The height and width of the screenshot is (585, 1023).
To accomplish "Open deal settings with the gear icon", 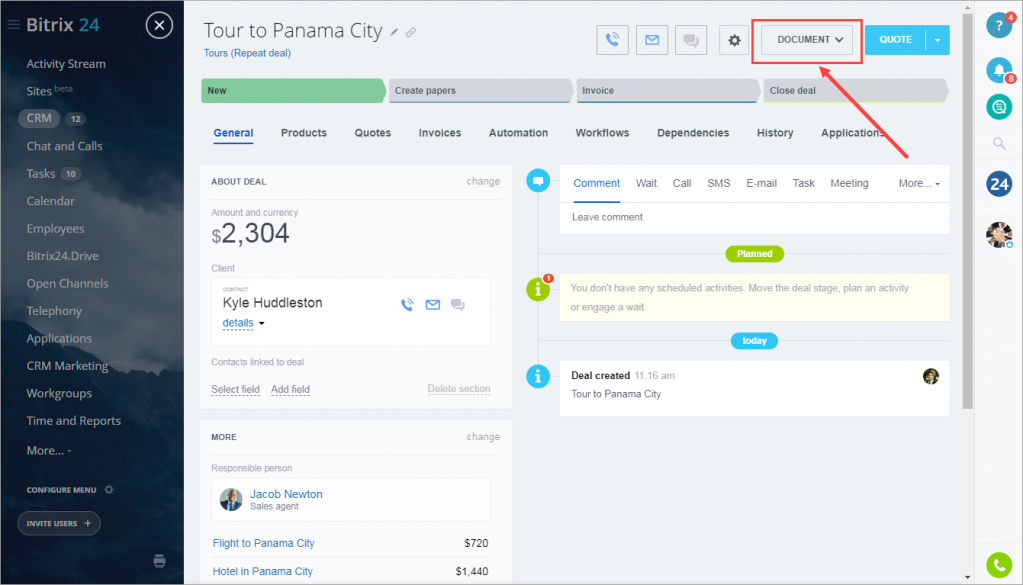I will [x=735, y=40].
